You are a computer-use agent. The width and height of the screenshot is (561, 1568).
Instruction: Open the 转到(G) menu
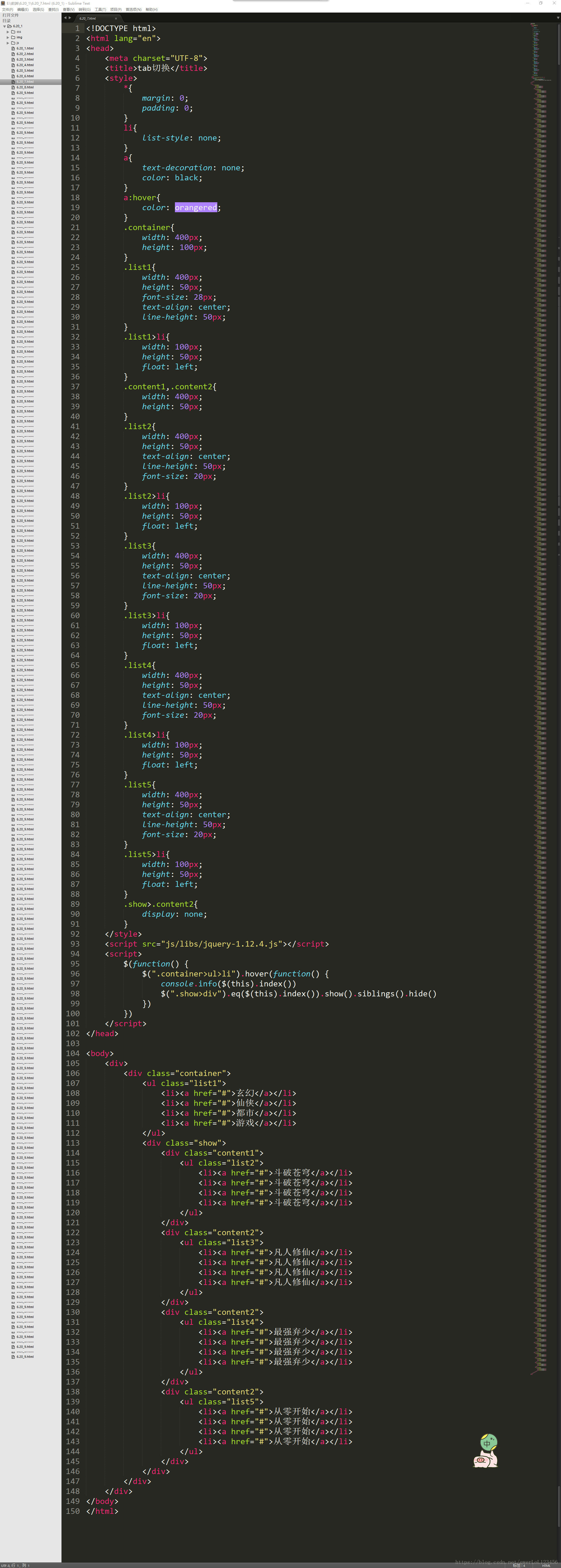click(85, 10)
